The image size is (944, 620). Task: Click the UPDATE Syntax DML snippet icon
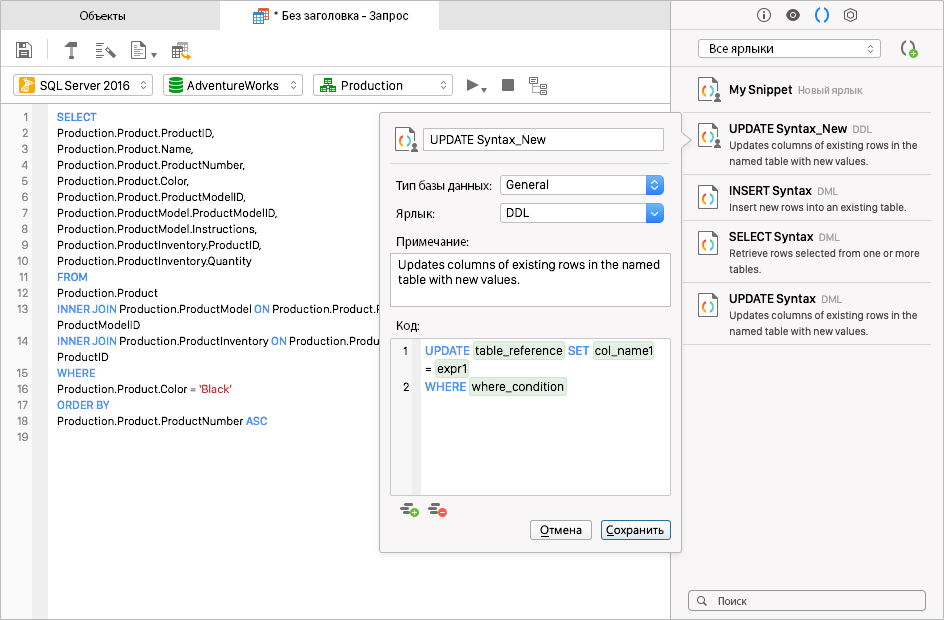coord(708,305)
